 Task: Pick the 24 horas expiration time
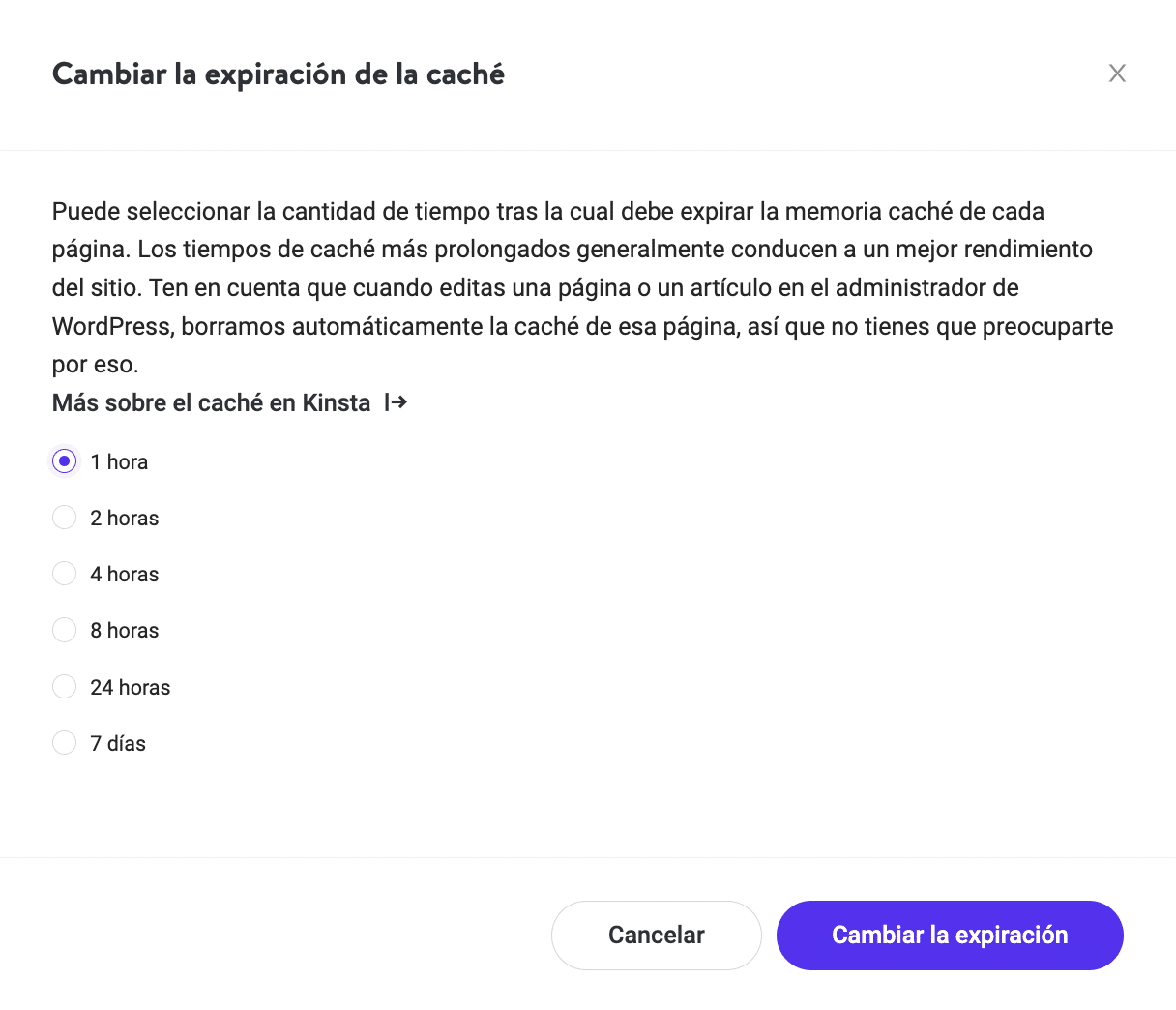(64, 686)
